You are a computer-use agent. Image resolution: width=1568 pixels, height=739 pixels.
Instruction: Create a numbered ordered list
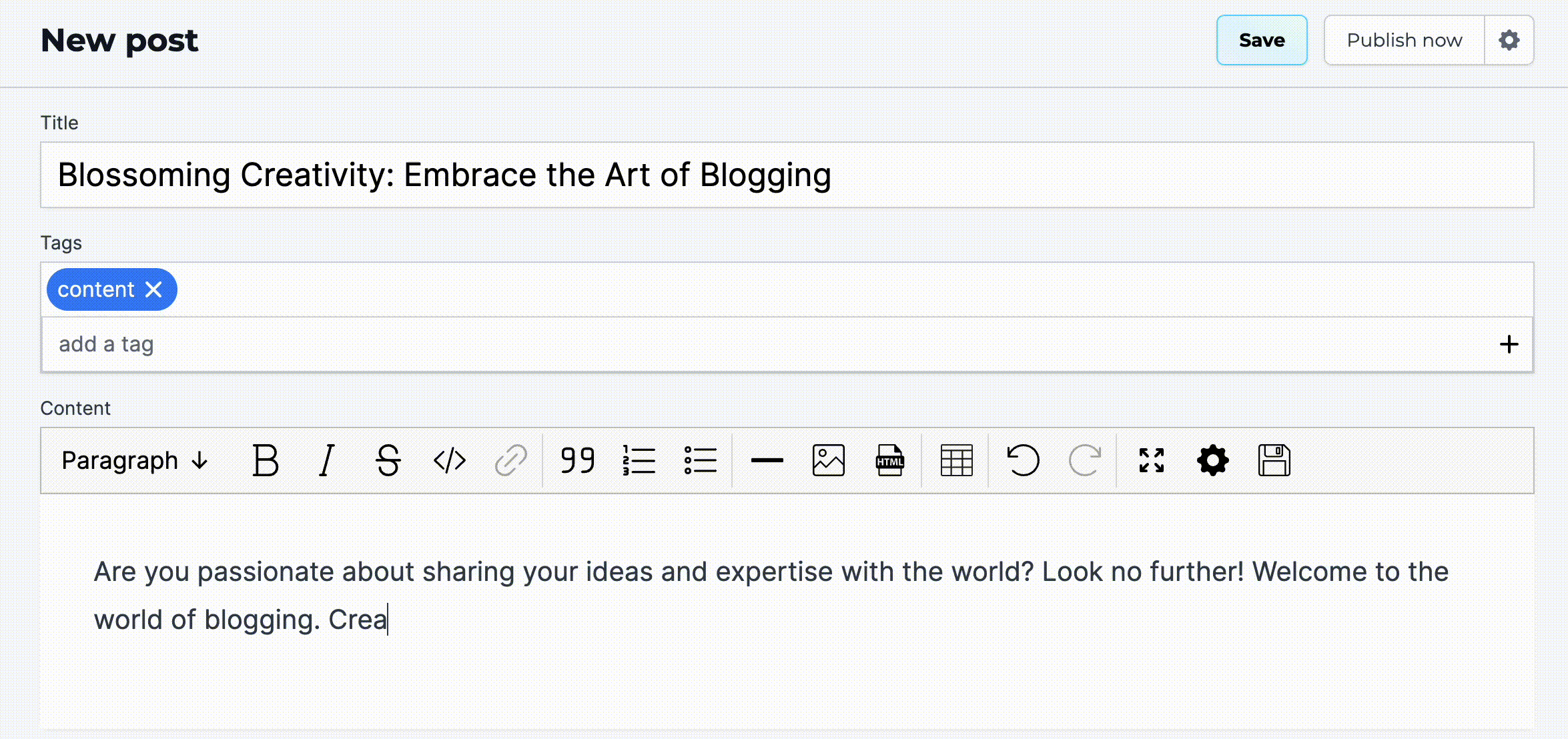[x=639, y=460]
